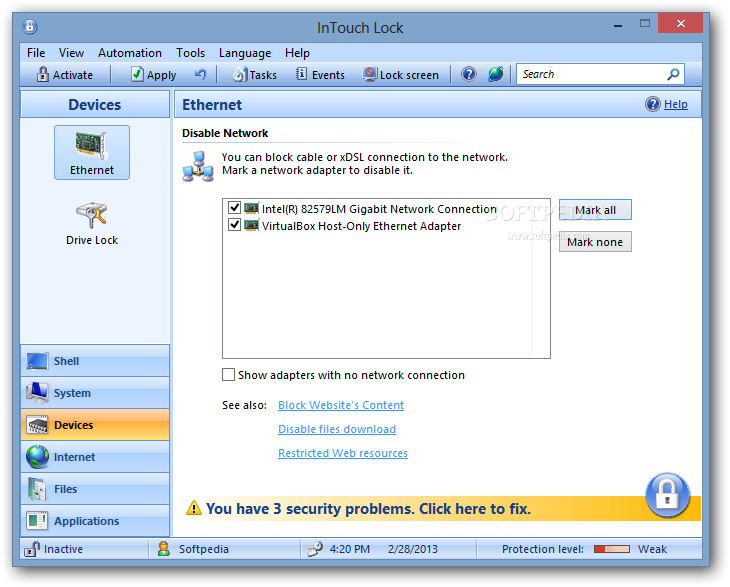This screenshot has width=730, height=587.
Task: Select the Ethernet device icon
Action: pyautogui.click(x=92, y=152)
